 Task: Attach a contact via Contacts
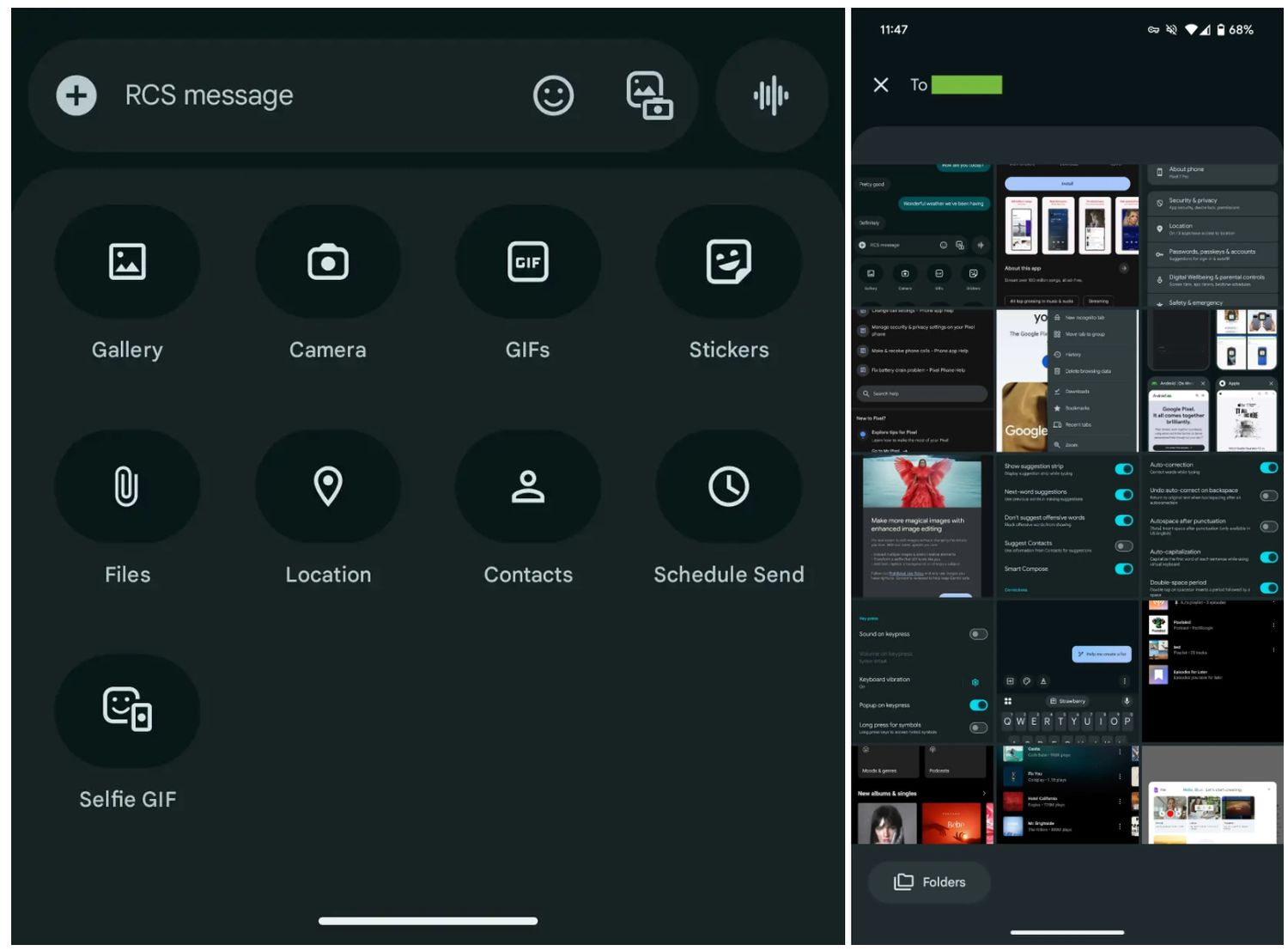click(x=527, y=487)
